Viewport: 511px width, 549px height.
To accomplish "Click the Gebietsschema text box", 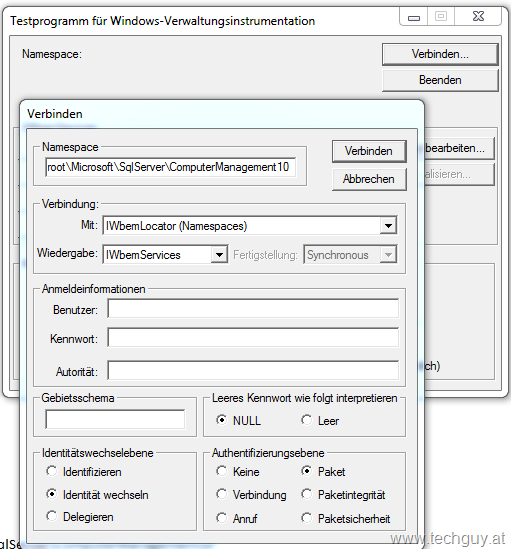I will click(x=115, y=419).
